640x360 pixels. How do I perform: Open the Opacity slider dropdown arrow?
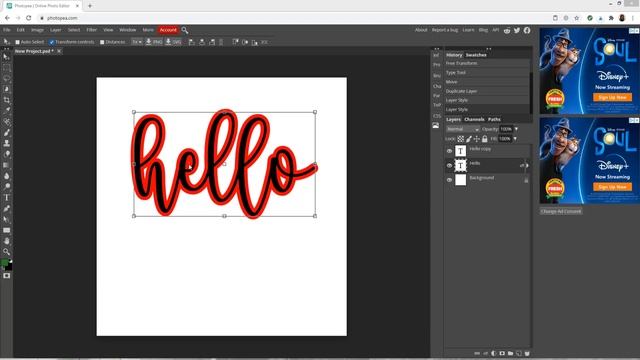coord(516,129)
